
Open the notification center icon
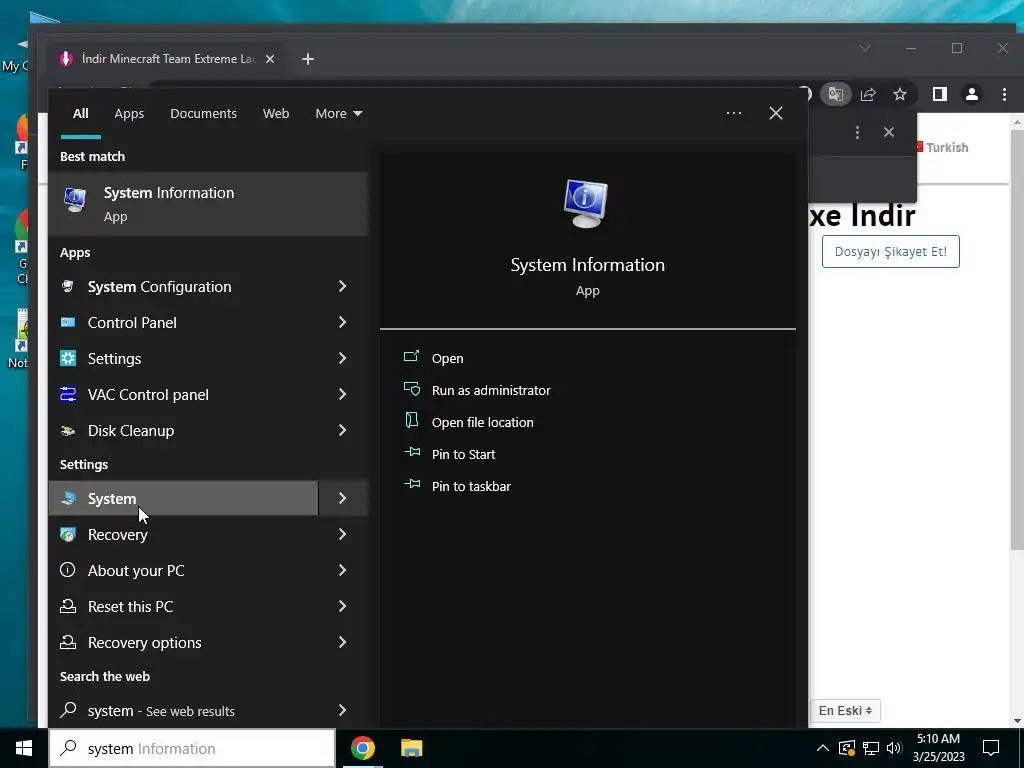point(991,748)
